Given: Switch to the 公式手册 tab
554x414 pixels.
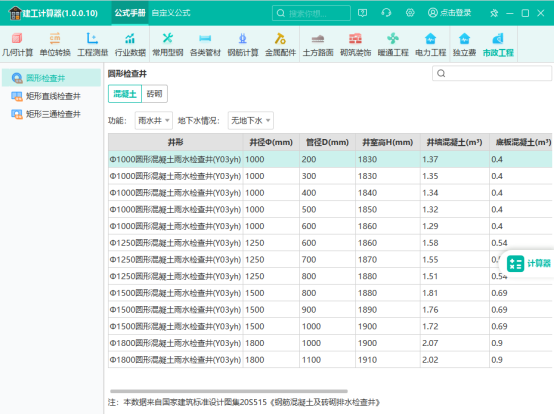Looking at the screenshot, I should 130,13.
